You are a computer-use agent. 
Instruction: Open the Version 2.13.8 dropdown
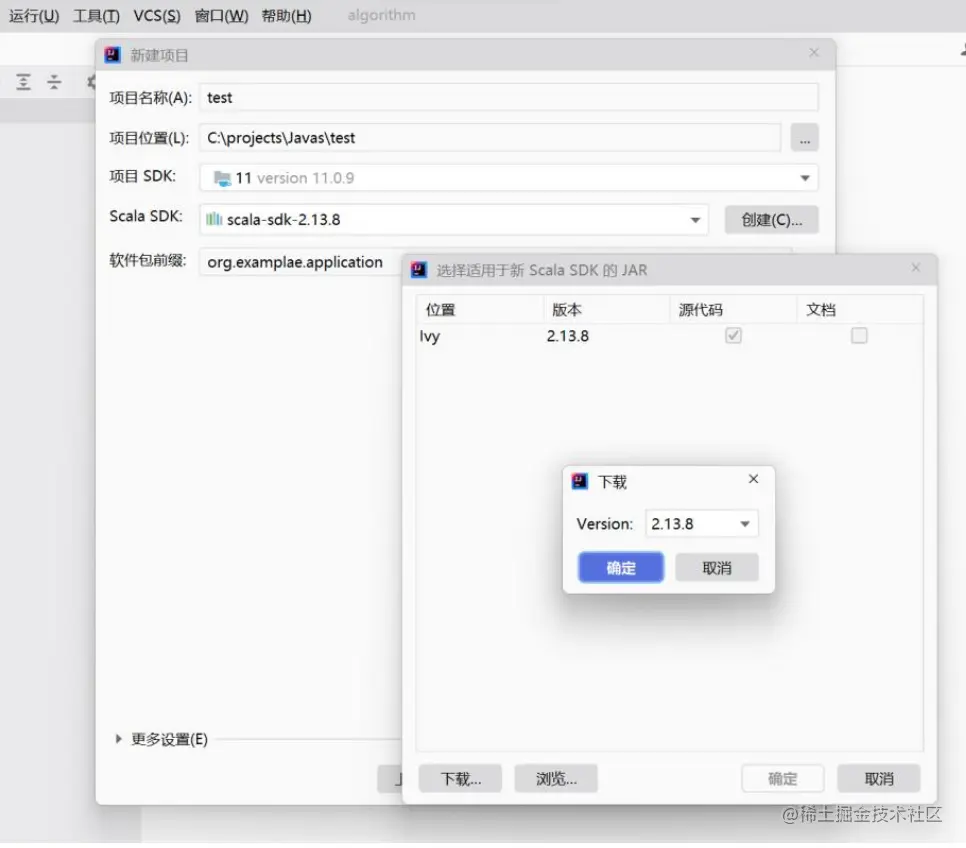coord(745,524)
